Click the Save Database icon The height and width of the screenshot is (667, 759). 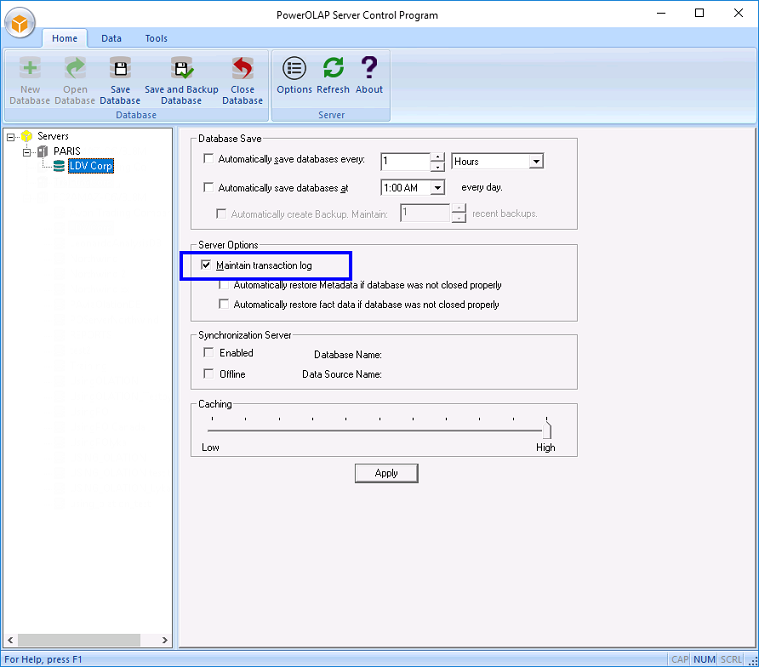[x=120, y=70]
